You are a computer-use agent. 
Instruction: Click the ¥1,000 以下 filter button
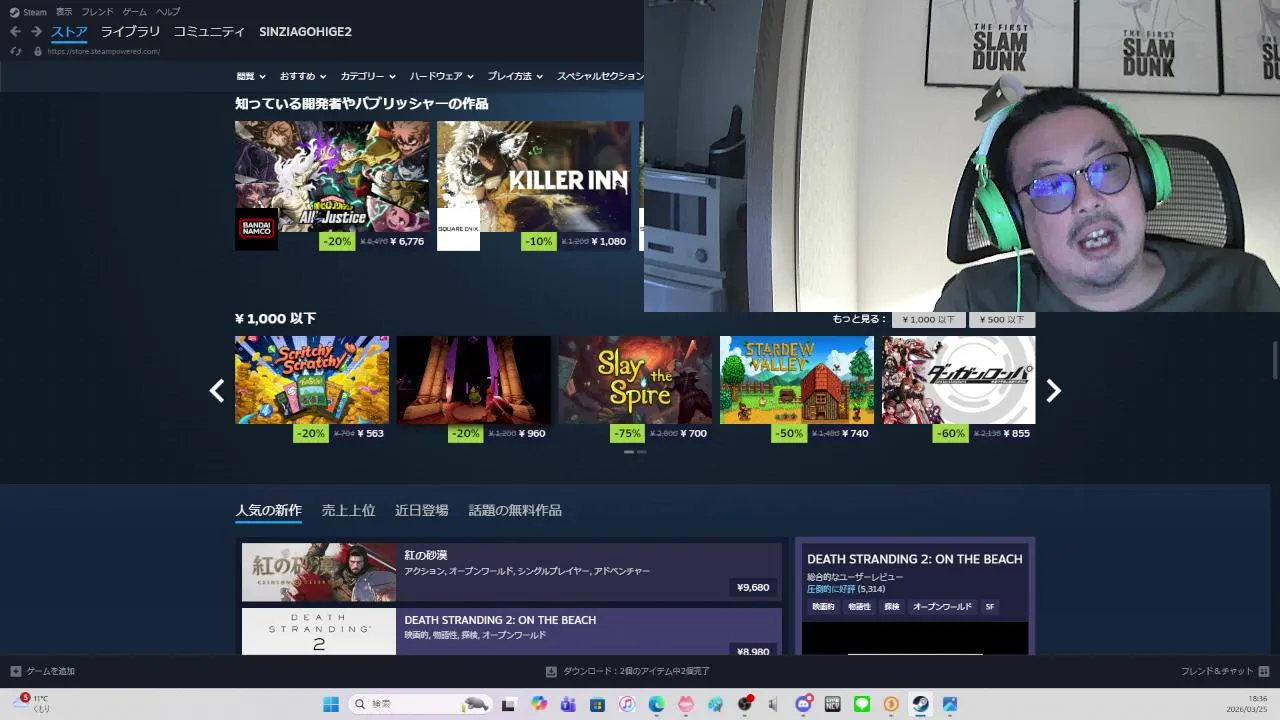coord(928,320)
